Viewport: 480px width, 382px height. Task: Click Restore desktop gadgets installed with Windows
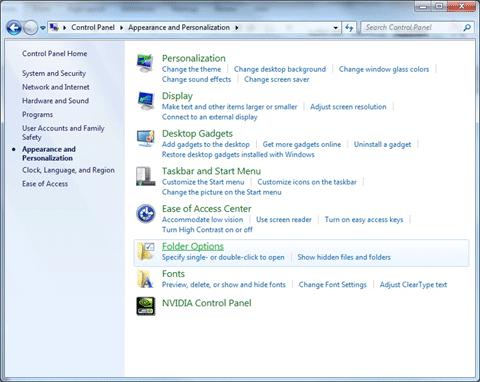[x=238, y=155]
